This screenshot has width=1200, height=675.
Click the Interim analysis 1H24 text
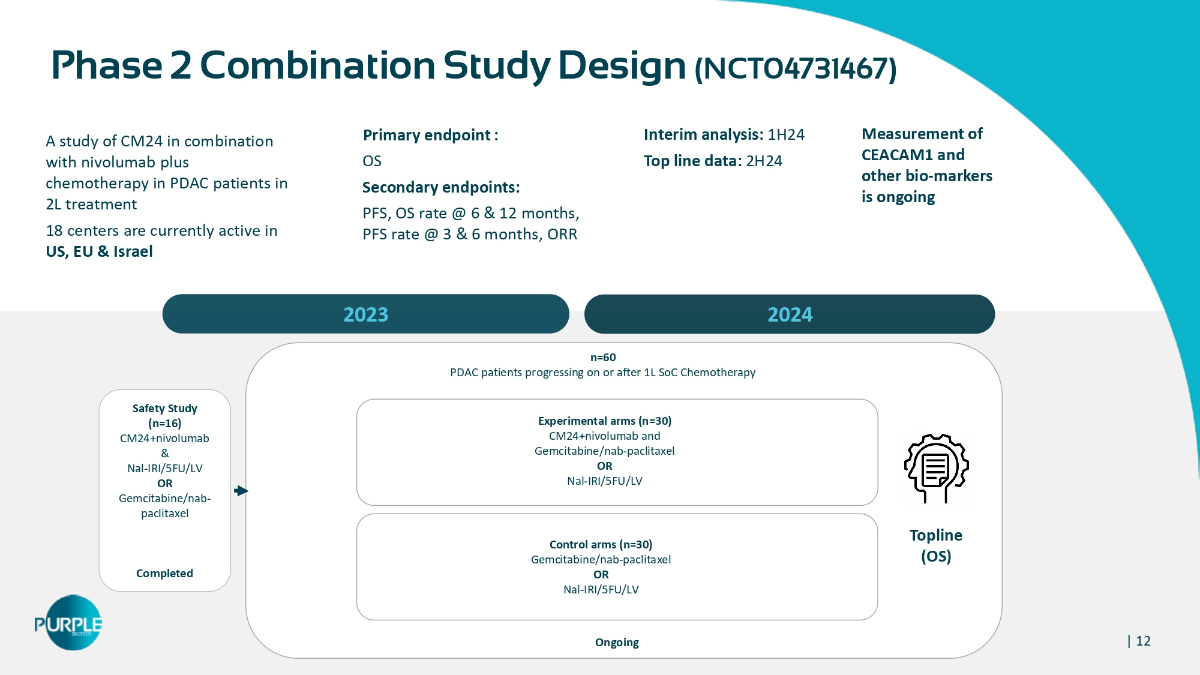point(724,134)
